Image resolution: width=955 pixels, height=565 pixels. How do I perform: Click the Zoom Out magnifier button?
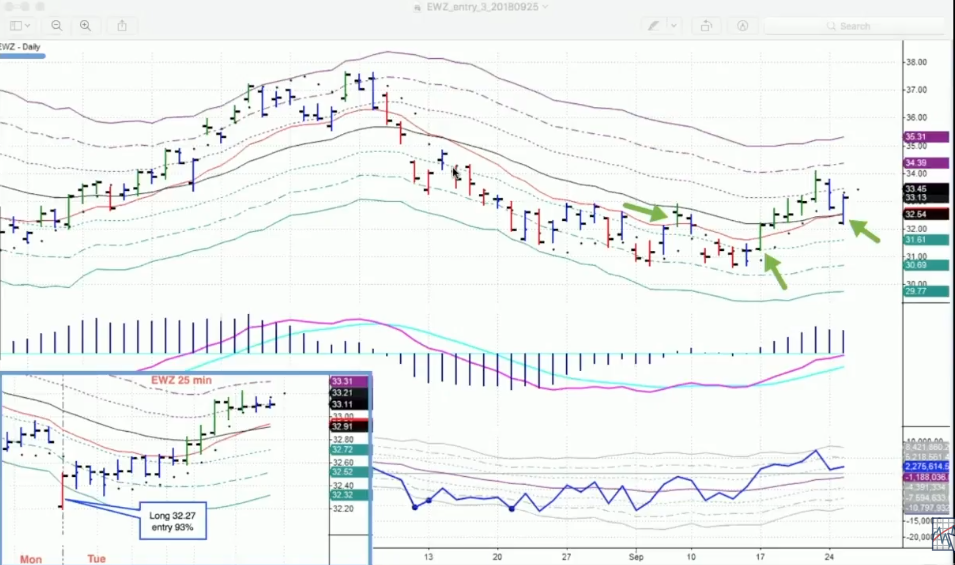57,25
